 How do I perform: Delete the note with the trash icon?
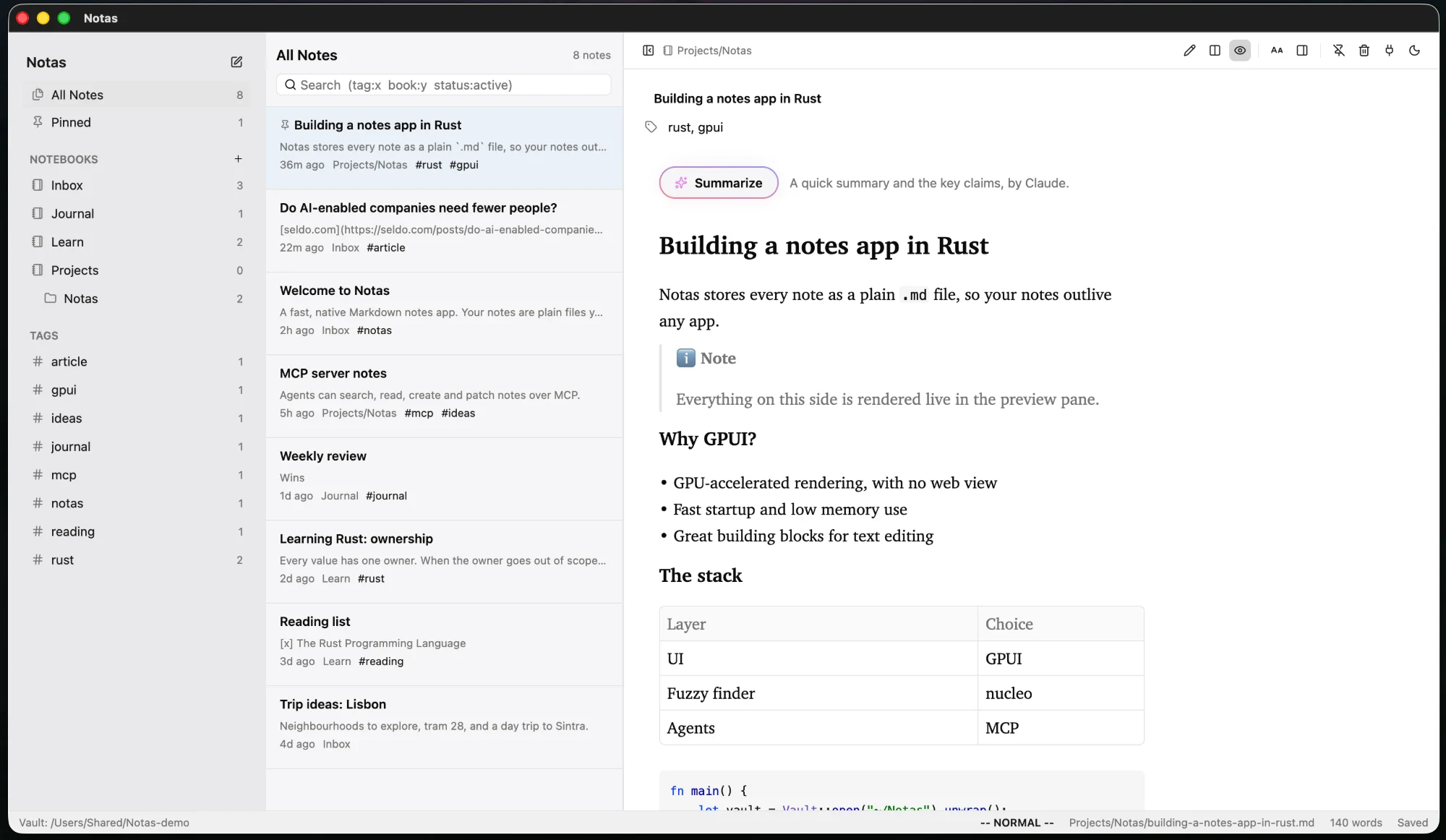coord(1364,51)
